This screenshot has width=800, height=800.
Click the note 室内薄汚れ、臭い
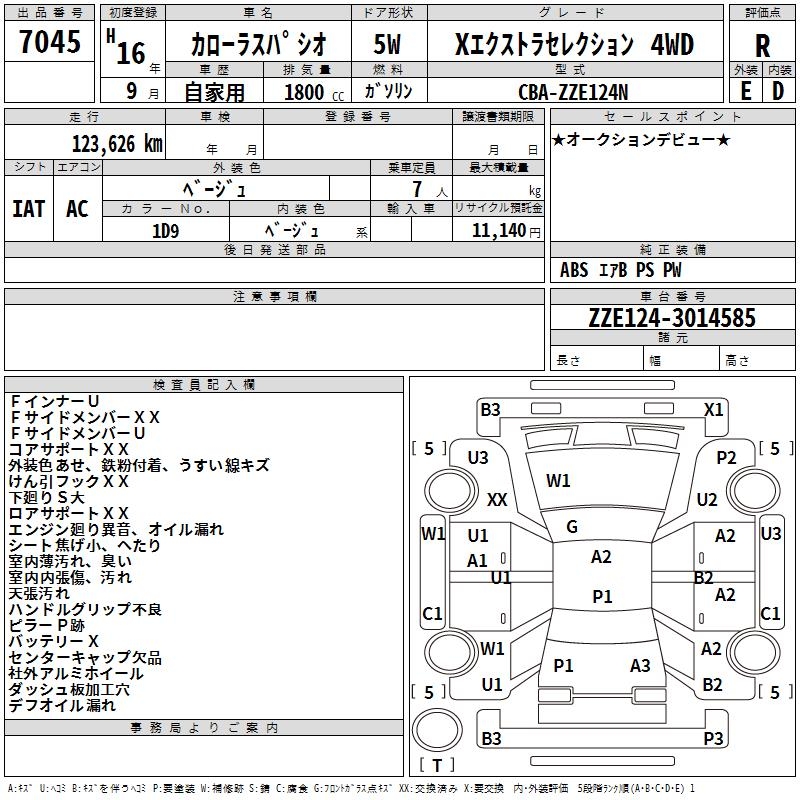click(x=70, y=561)
